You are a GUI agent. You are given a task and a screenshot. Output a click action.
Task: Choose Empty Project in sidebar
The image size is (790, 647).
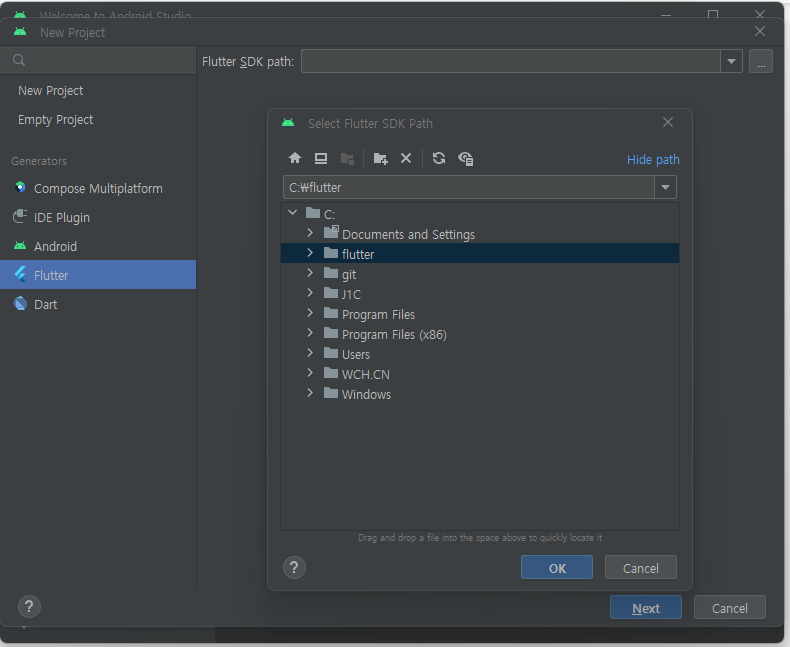click(x=98, y=119)
